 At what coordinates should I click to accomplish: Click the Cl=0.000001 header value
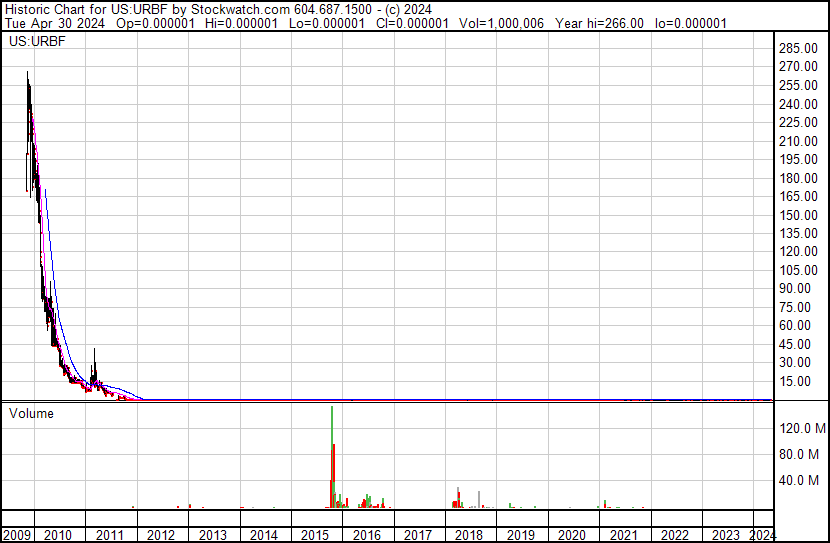pos(412,23)
